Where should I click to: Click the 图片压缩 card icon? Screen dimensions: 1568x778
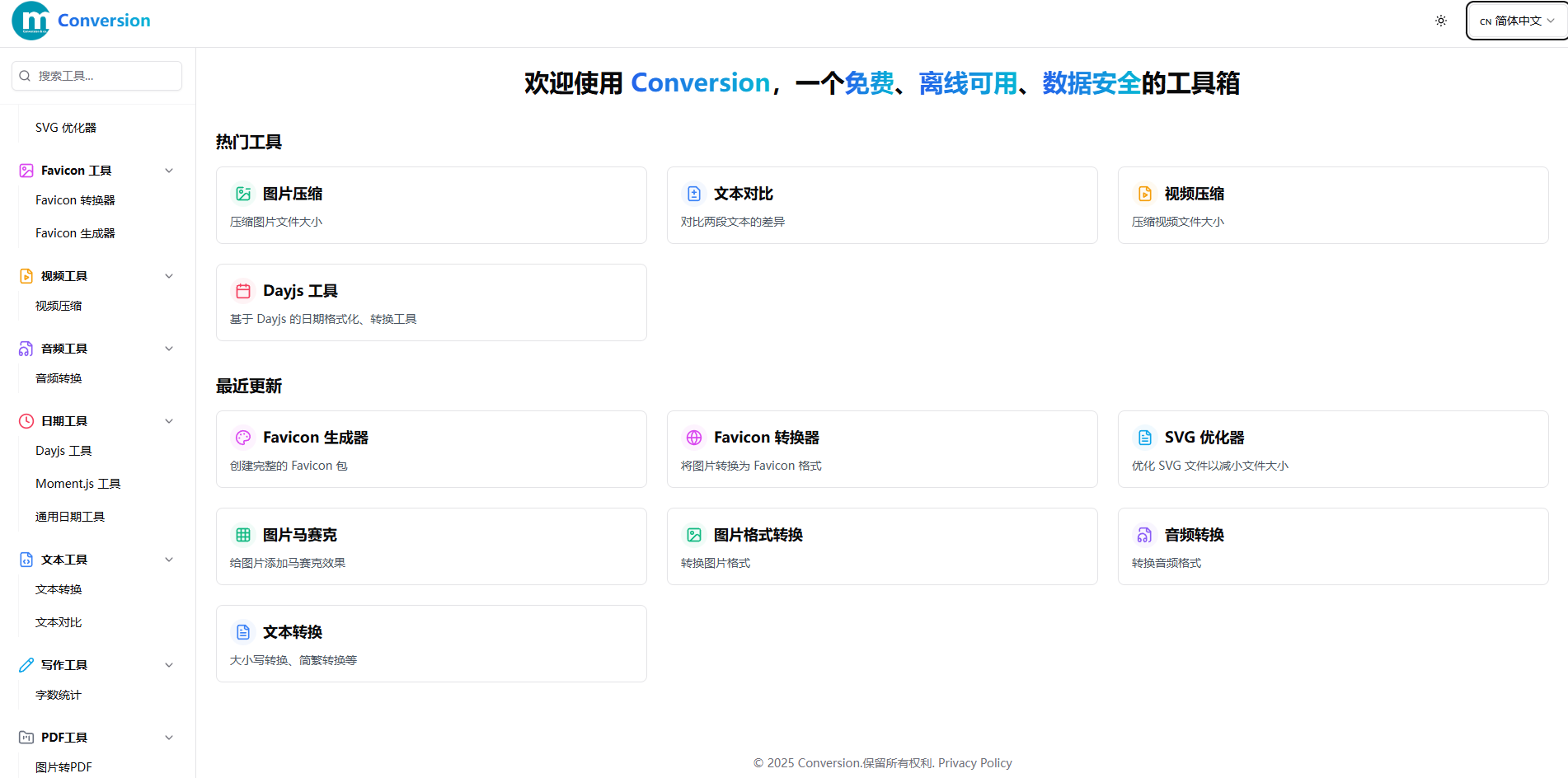tap(243, 194)
